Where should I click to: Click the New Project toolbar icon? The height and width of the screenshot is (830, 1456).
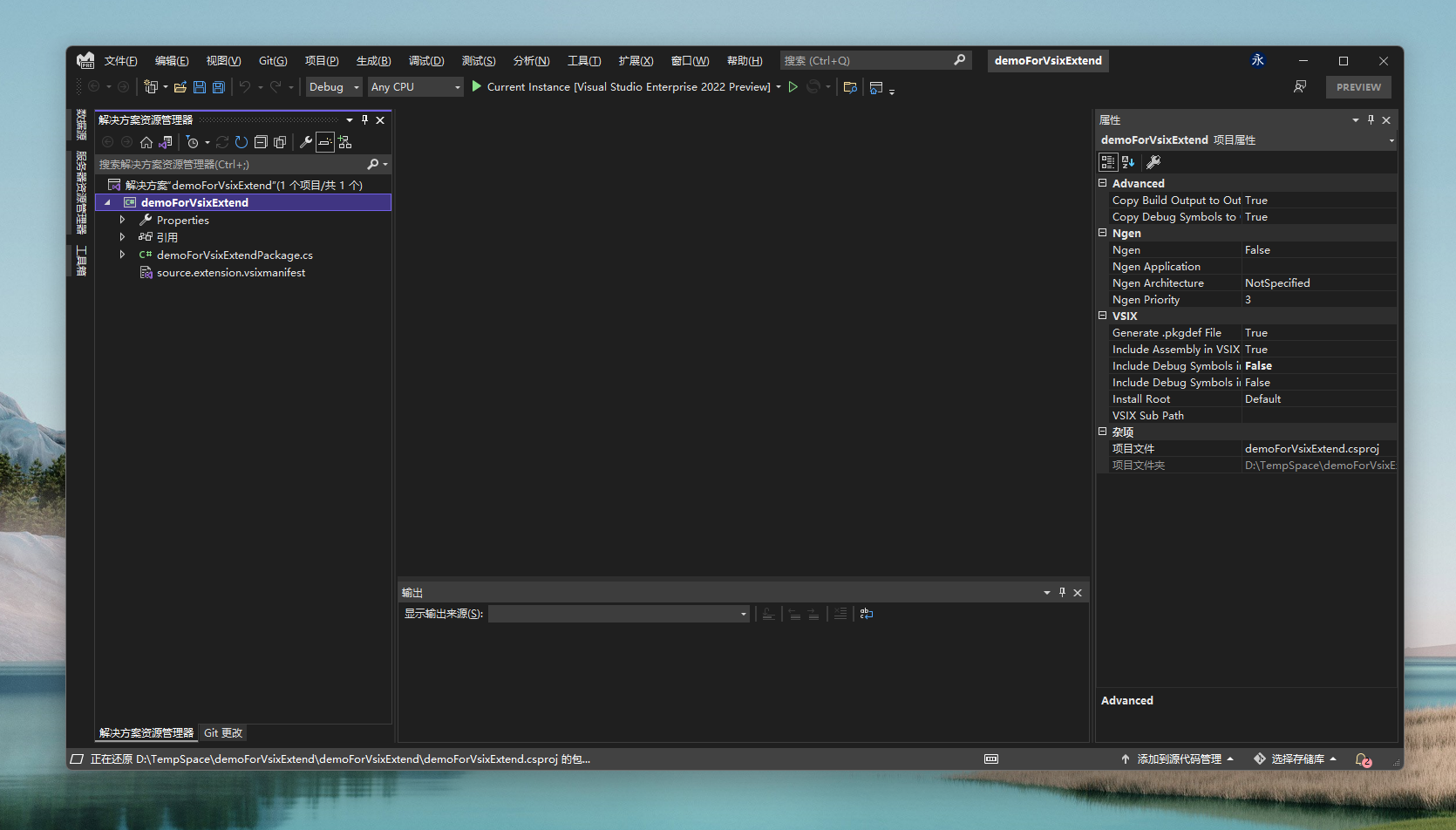click(x=151, y=87)
